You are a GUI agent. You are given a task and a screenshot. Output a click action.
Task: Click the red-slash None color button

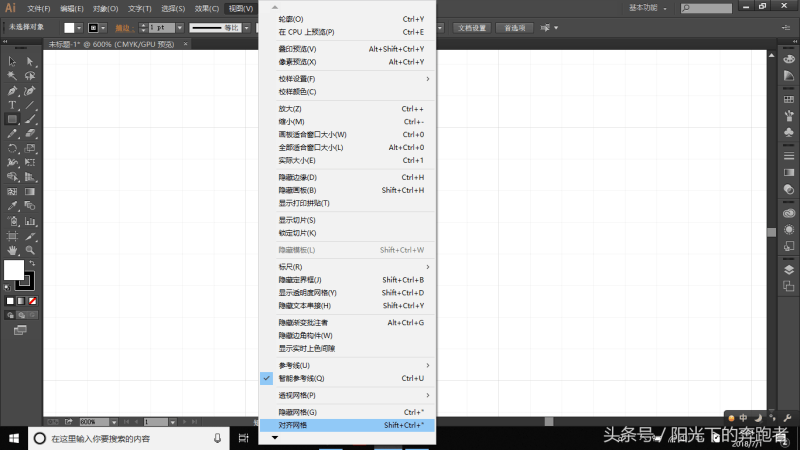[x=33, y=301]
